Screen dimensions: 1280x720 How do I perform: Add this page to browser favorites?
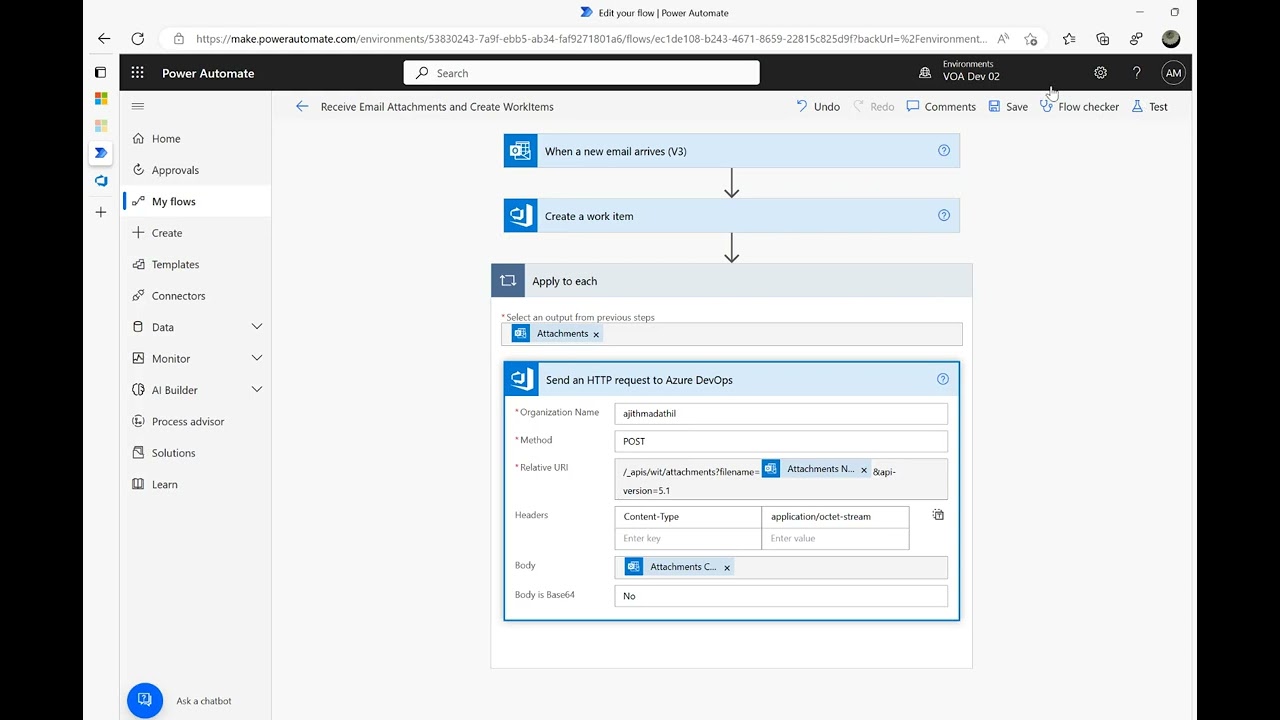coord(1031,39)
